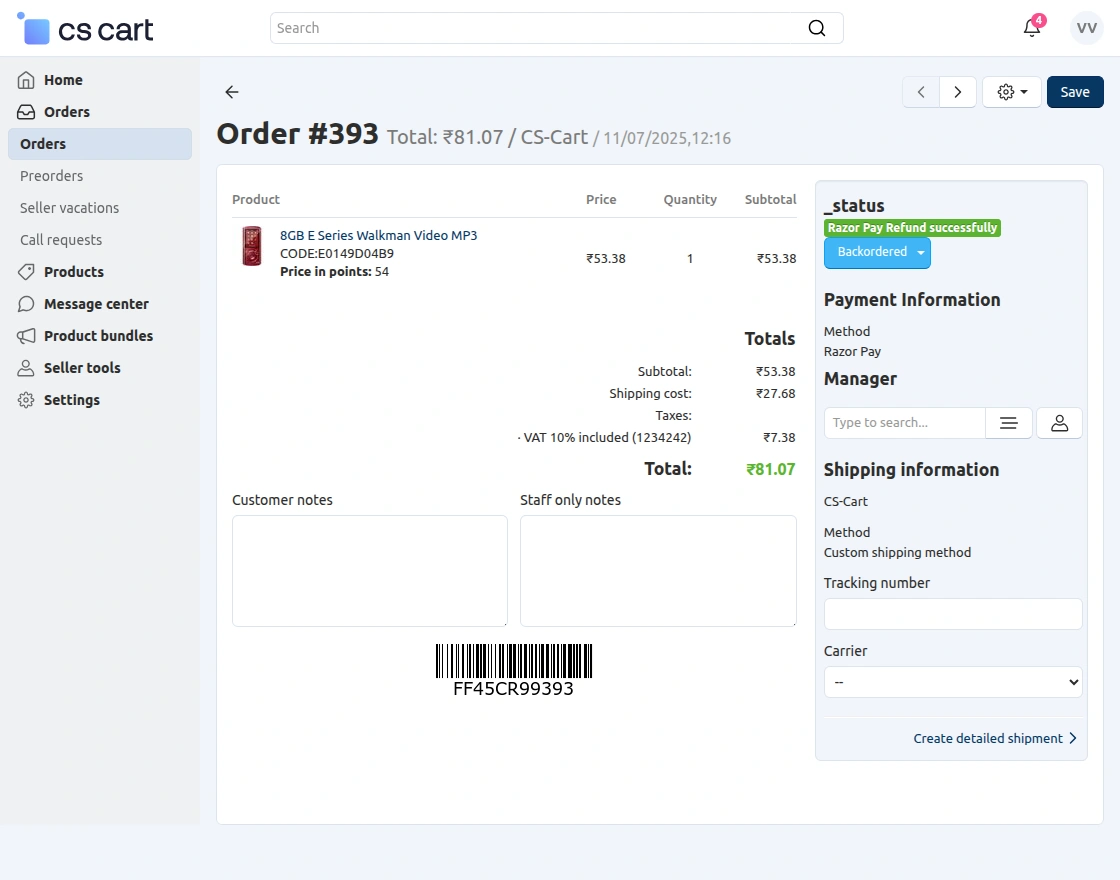Open Product bundles from the sidebar
Viewport: 1120px width, 880px height.
[x=97, y=335]
